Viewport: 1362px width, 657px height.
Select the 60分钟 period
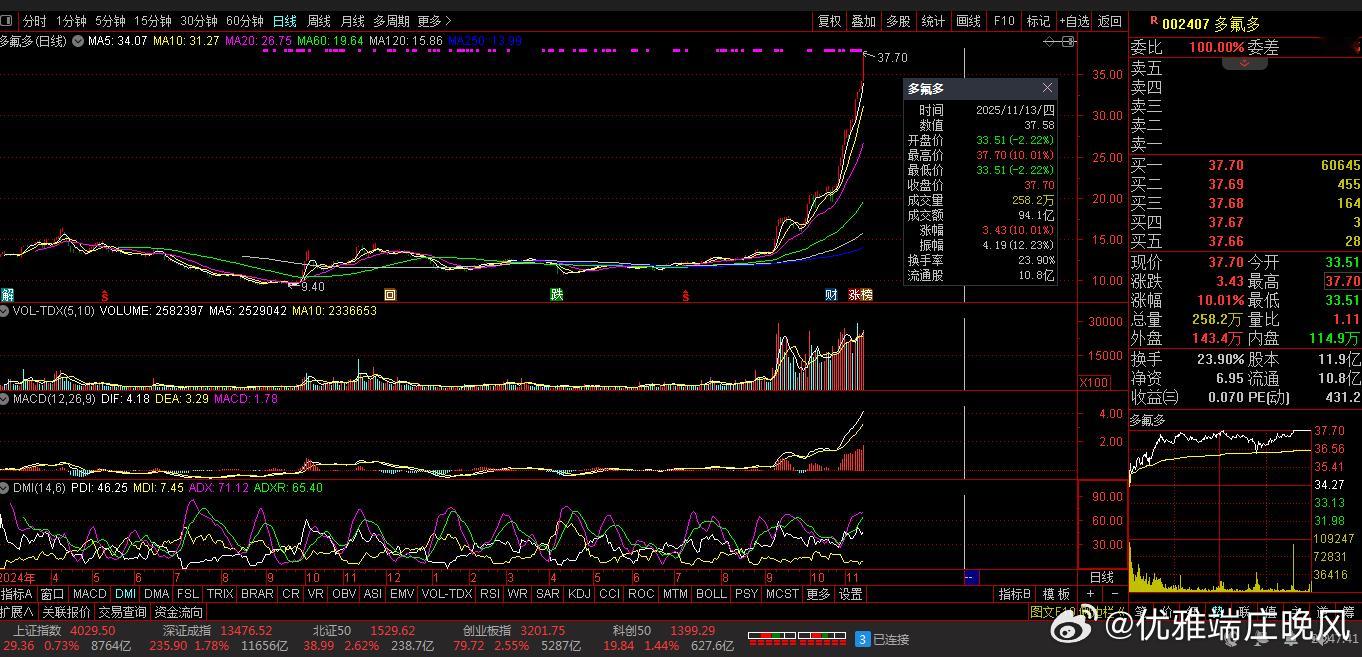(244, 21)
